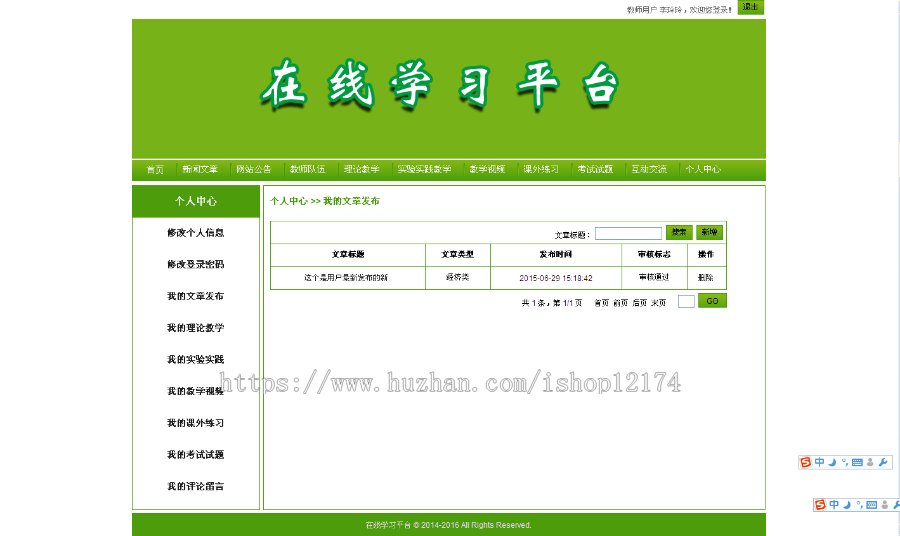Screen dimensions: 900x536
Task: Open the 网站公告 navigation item
Action: pos(254,169)
